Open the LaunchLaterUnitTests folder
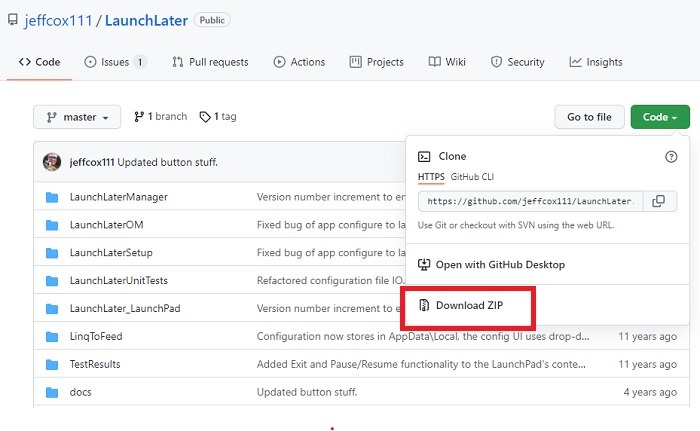700x431 pixels. 119,280
